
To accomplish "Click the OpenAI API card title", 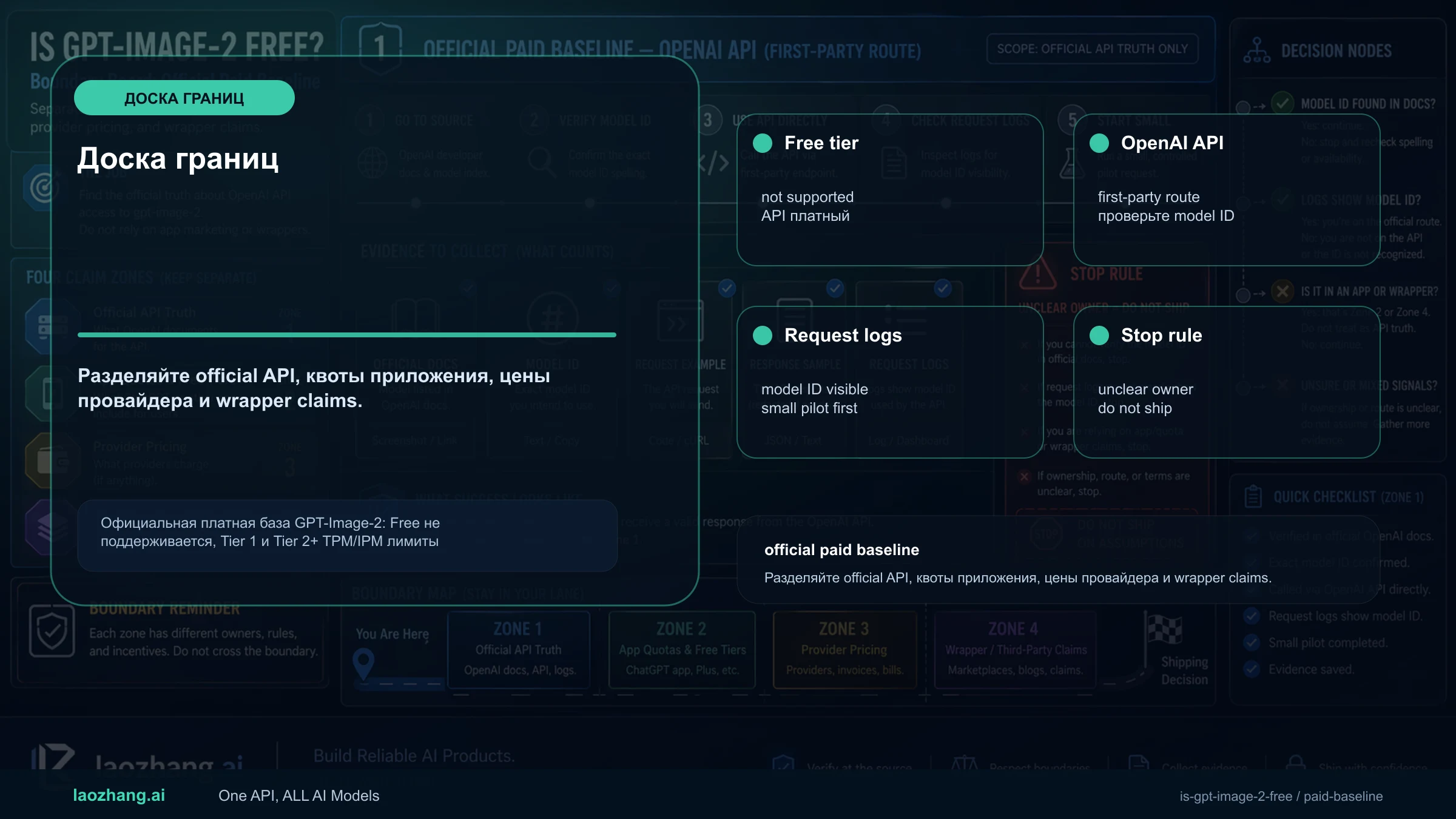I will point(1172,143).
